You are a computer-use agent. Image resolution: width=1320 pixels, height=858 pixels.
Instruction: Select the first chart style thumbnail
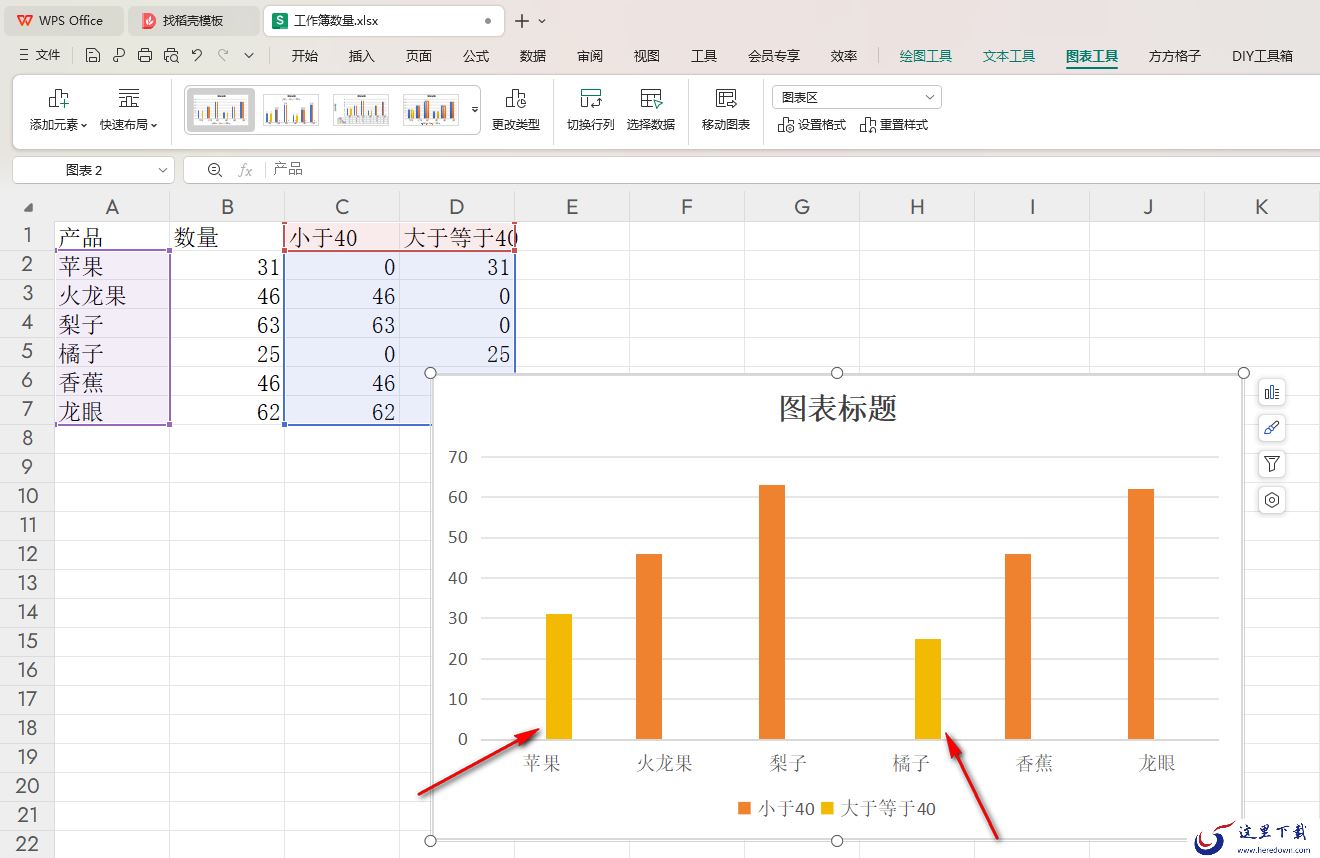[x=221, y=109]
